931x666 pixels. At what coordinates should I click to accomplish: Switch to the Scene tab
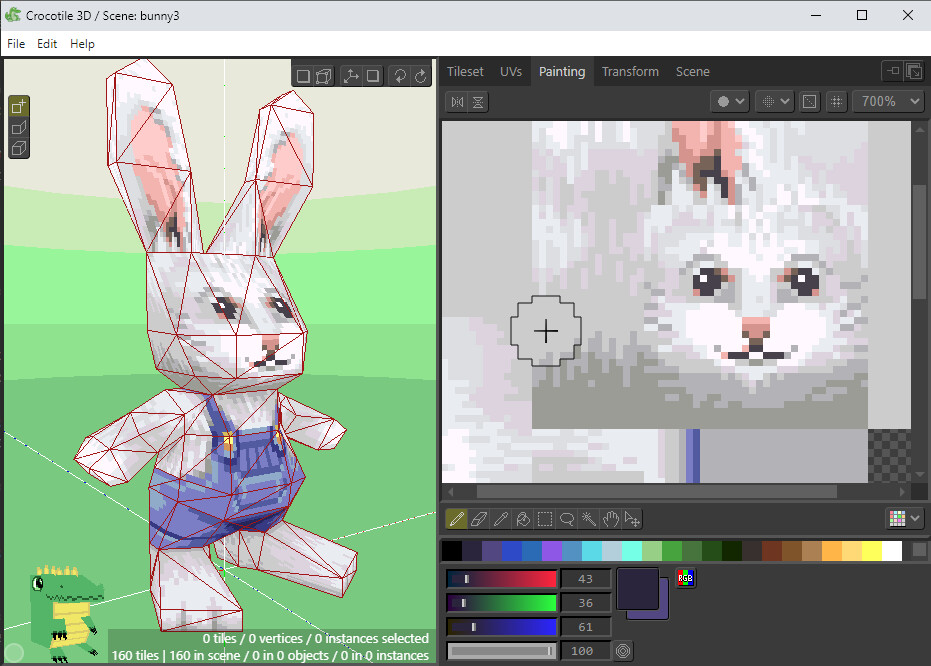pos(693,71)
